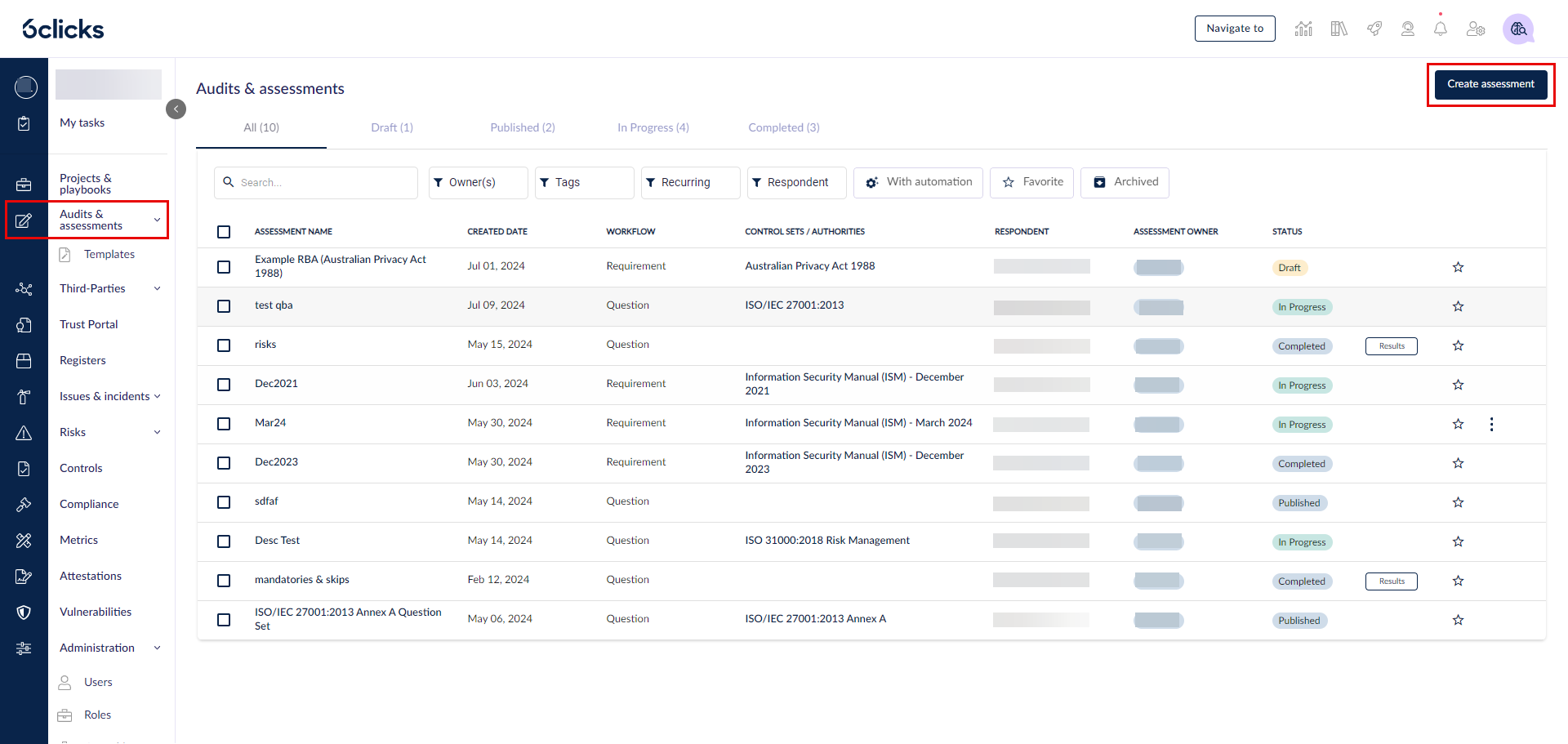Favorite the 'sdfaf' assessment star

[1458, 502]
